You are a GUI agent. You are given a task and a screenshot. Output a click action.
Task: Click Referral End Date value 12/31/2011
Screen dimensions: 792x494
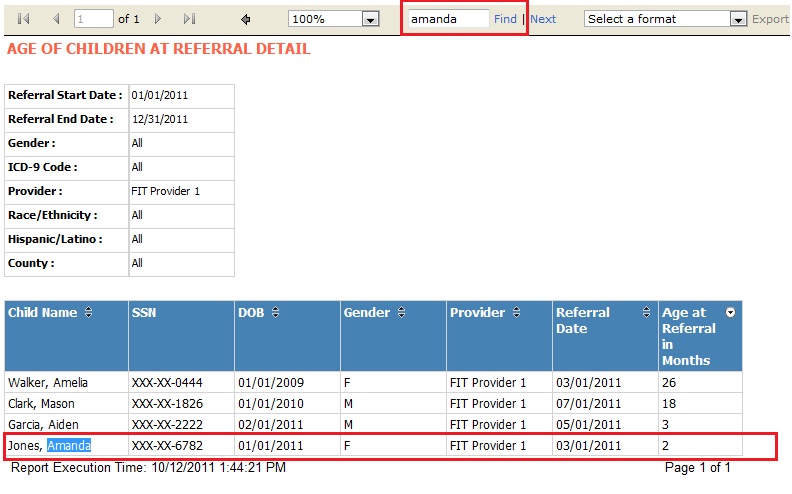tap(160, 119)
